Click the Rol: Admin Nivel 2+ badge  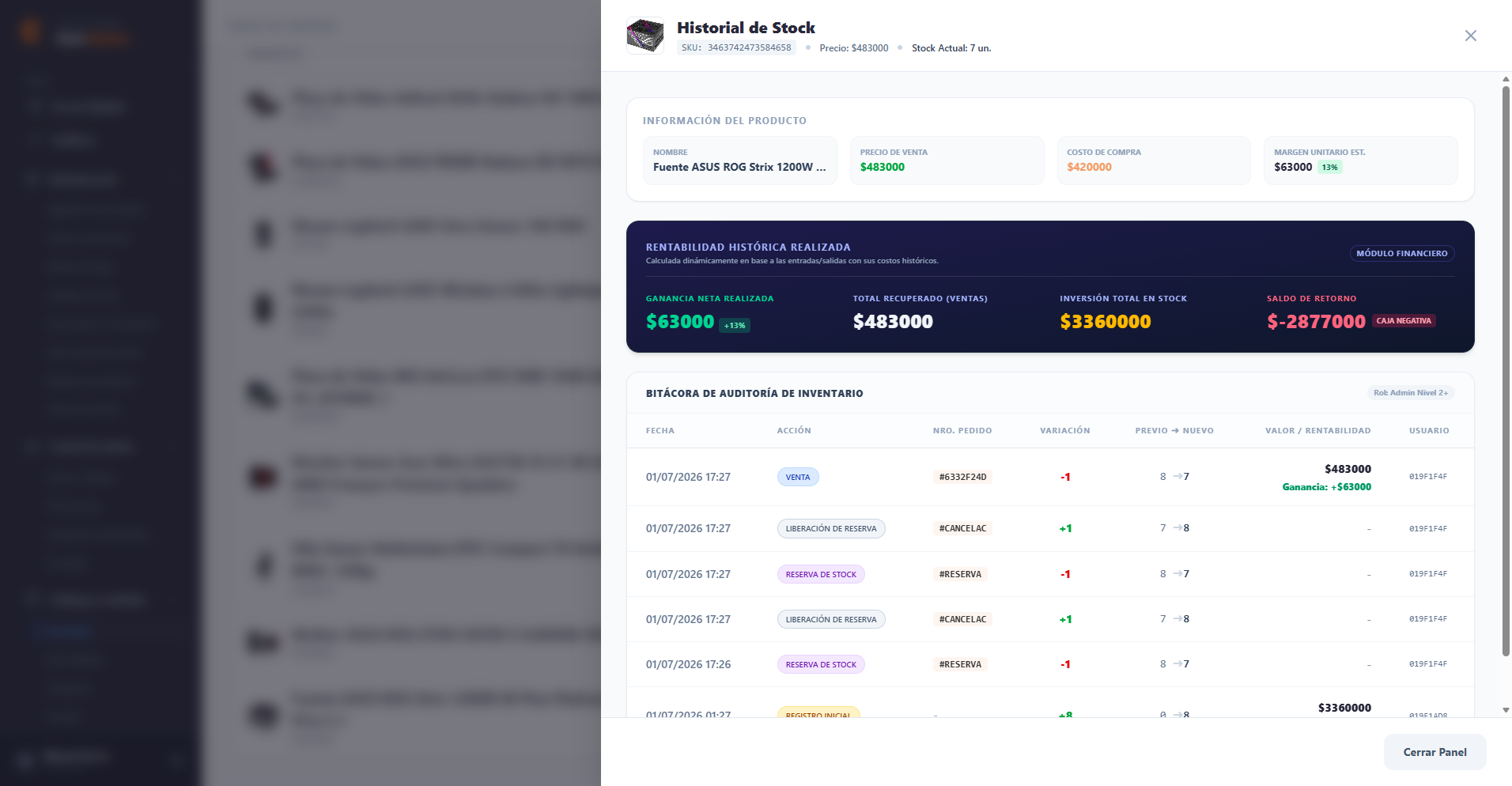point(1411,393)
